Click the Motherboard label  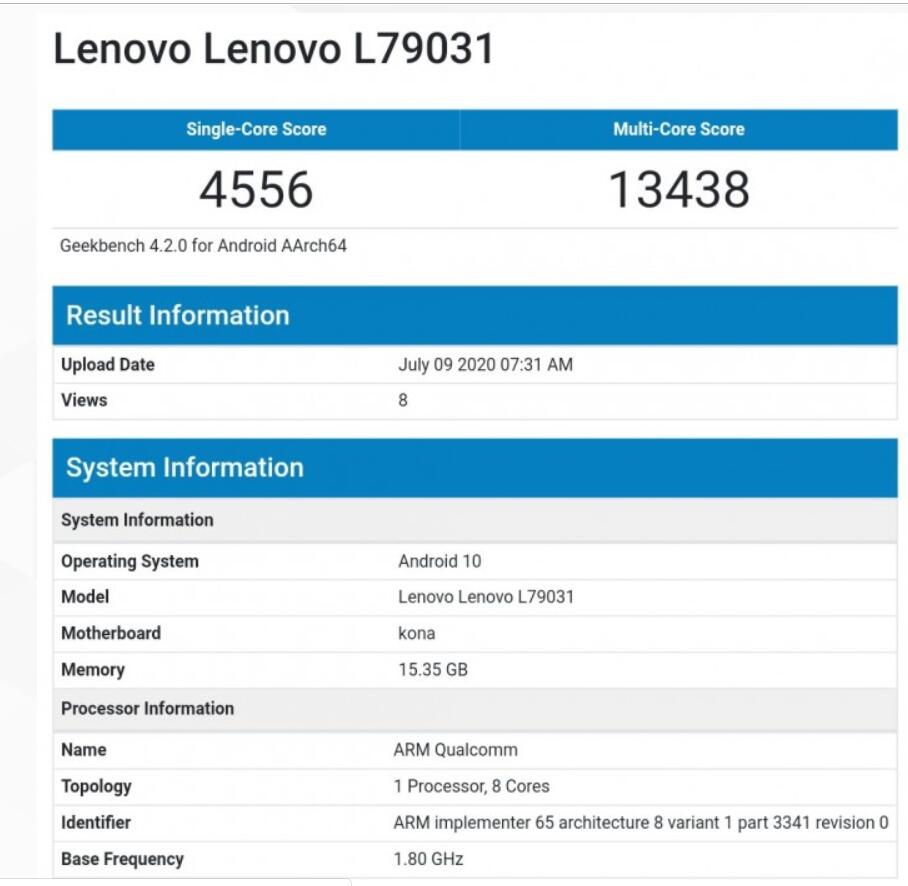pos(111,633)
